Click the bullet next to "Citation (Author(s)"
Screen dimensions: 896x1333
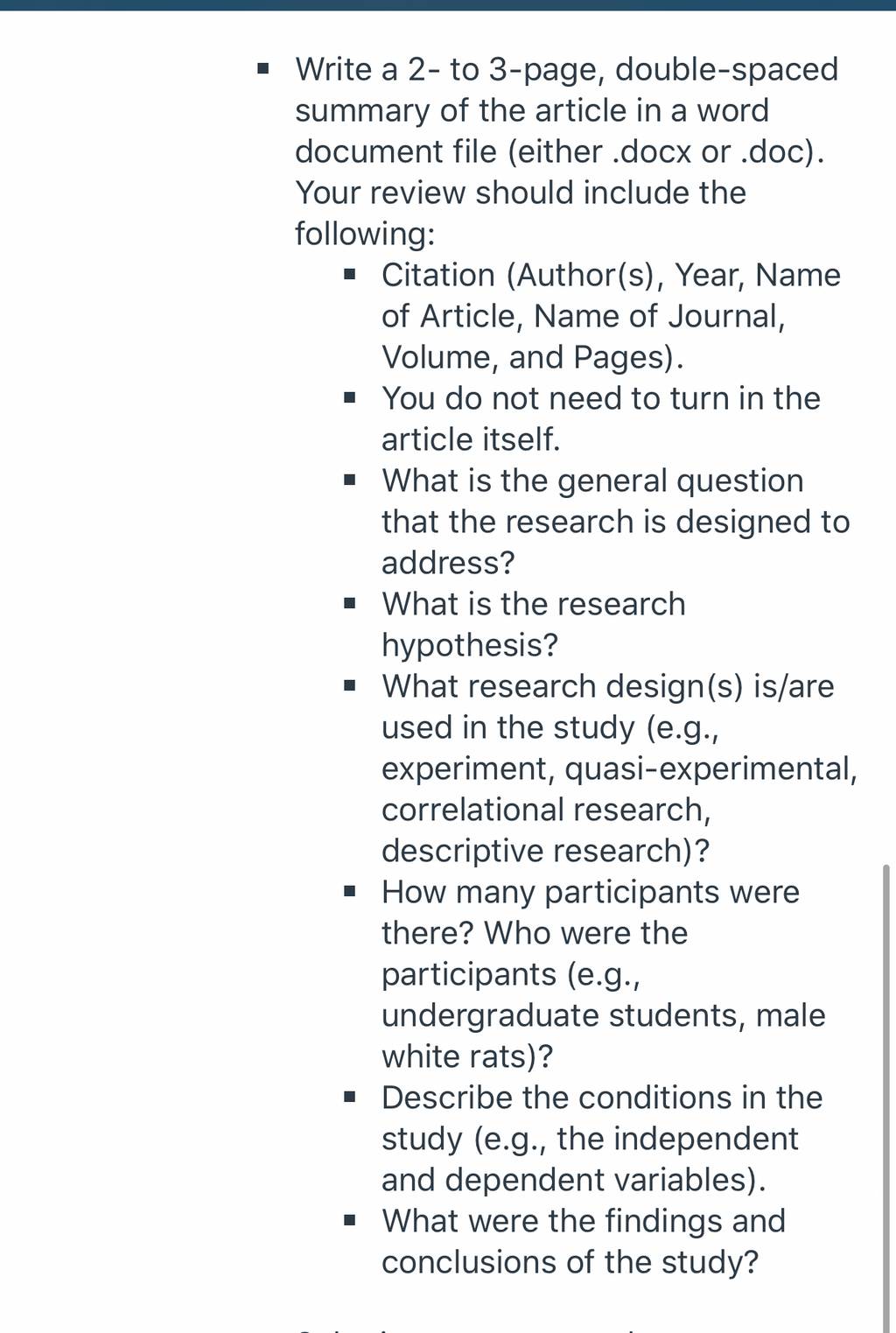tap(350, 274)
